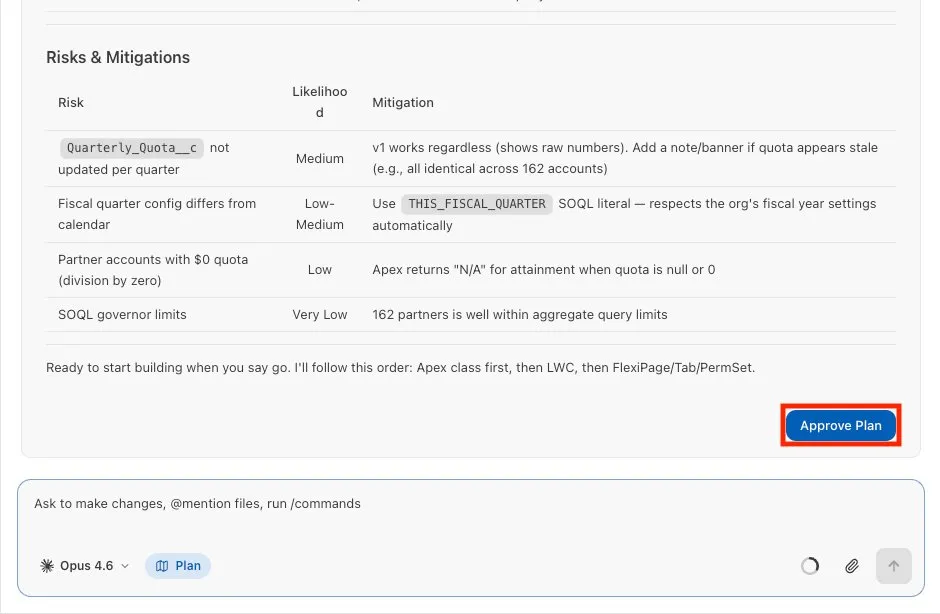This screenshot has width=940, height=614.
Task: Click the send arrow button
Action: coord(893,565)
